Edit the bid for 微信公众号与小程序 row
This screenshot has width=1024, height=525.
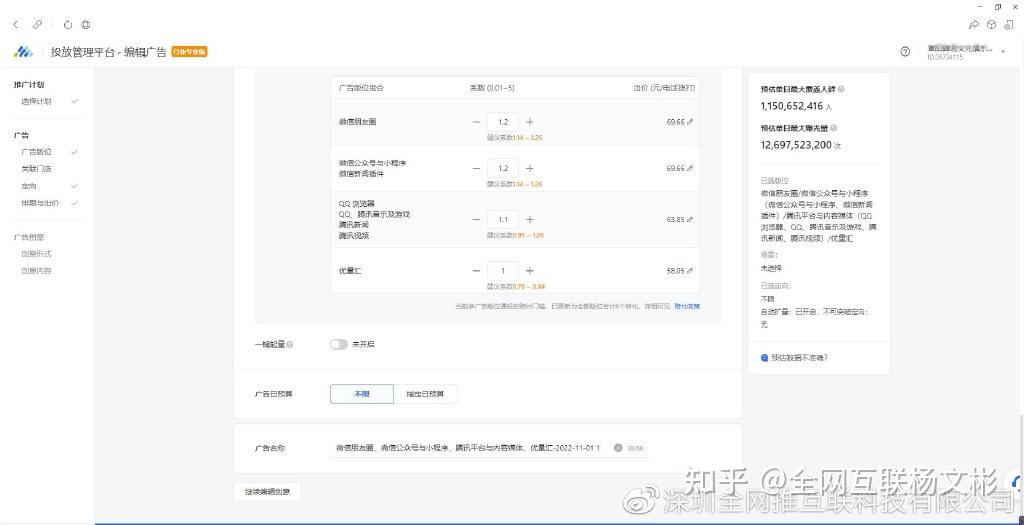(690, 168)
